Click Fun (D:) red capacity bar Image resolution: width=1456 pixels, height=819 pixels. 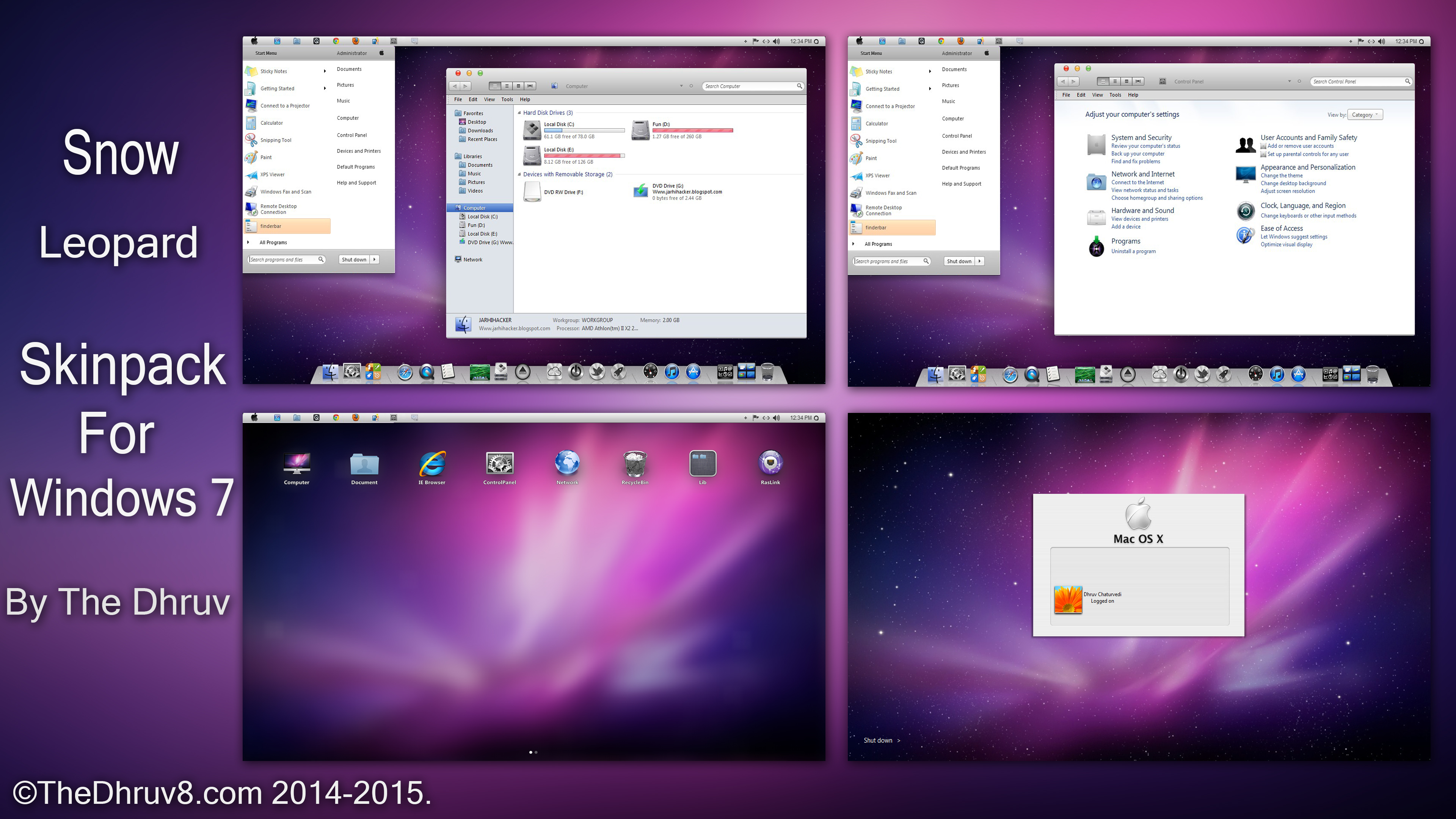693,130
